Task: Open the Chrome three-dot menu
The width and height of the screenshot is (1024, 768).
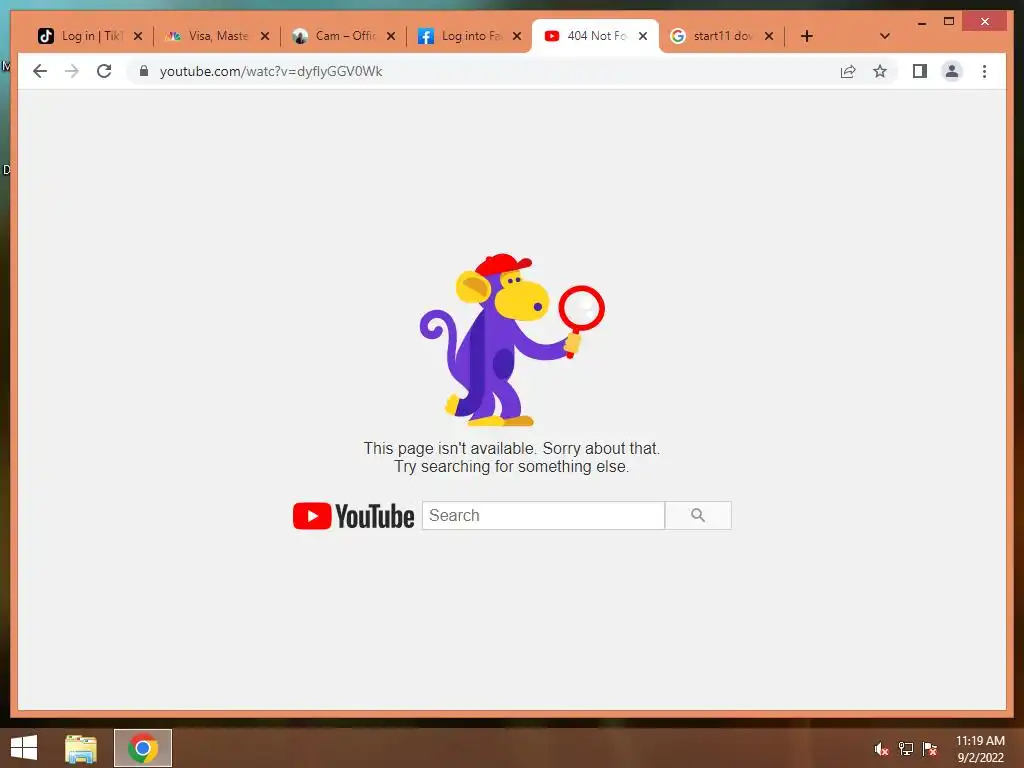Action: coord(984,71)
